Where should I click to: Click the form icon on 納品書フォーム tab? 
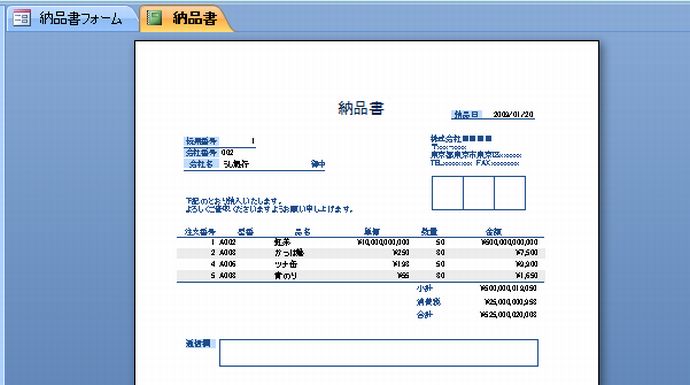[x=22, y=18]
